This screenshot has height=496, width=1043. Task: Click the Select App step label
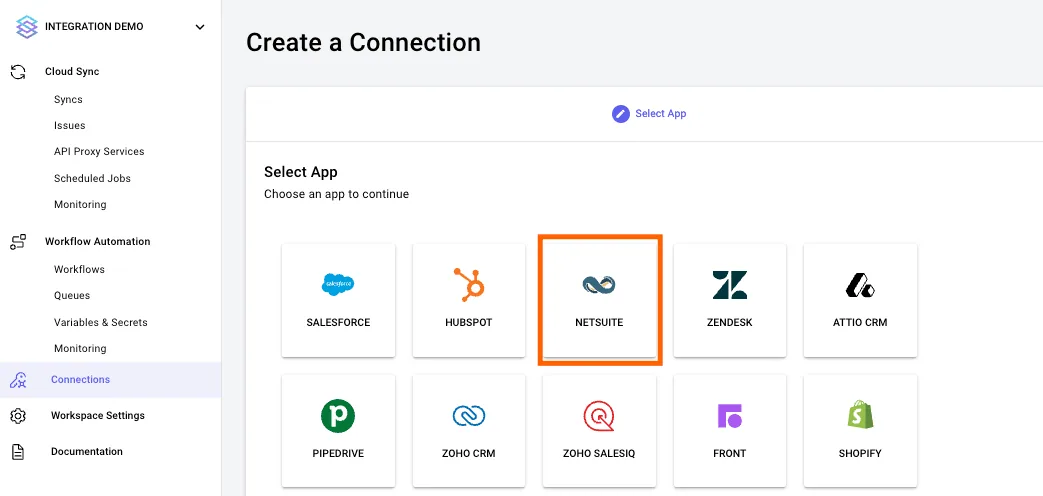click(x=661, y=114)
